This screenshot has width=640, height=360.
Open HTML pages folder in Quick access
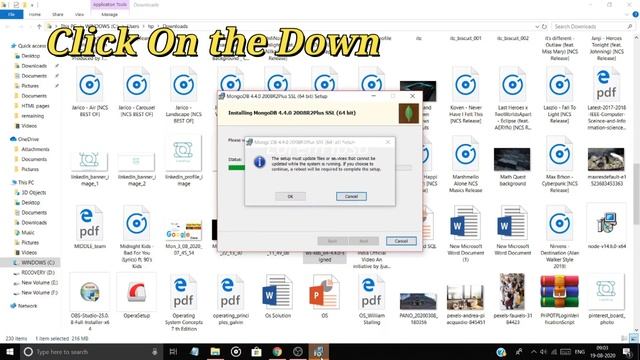click(35, 106)
